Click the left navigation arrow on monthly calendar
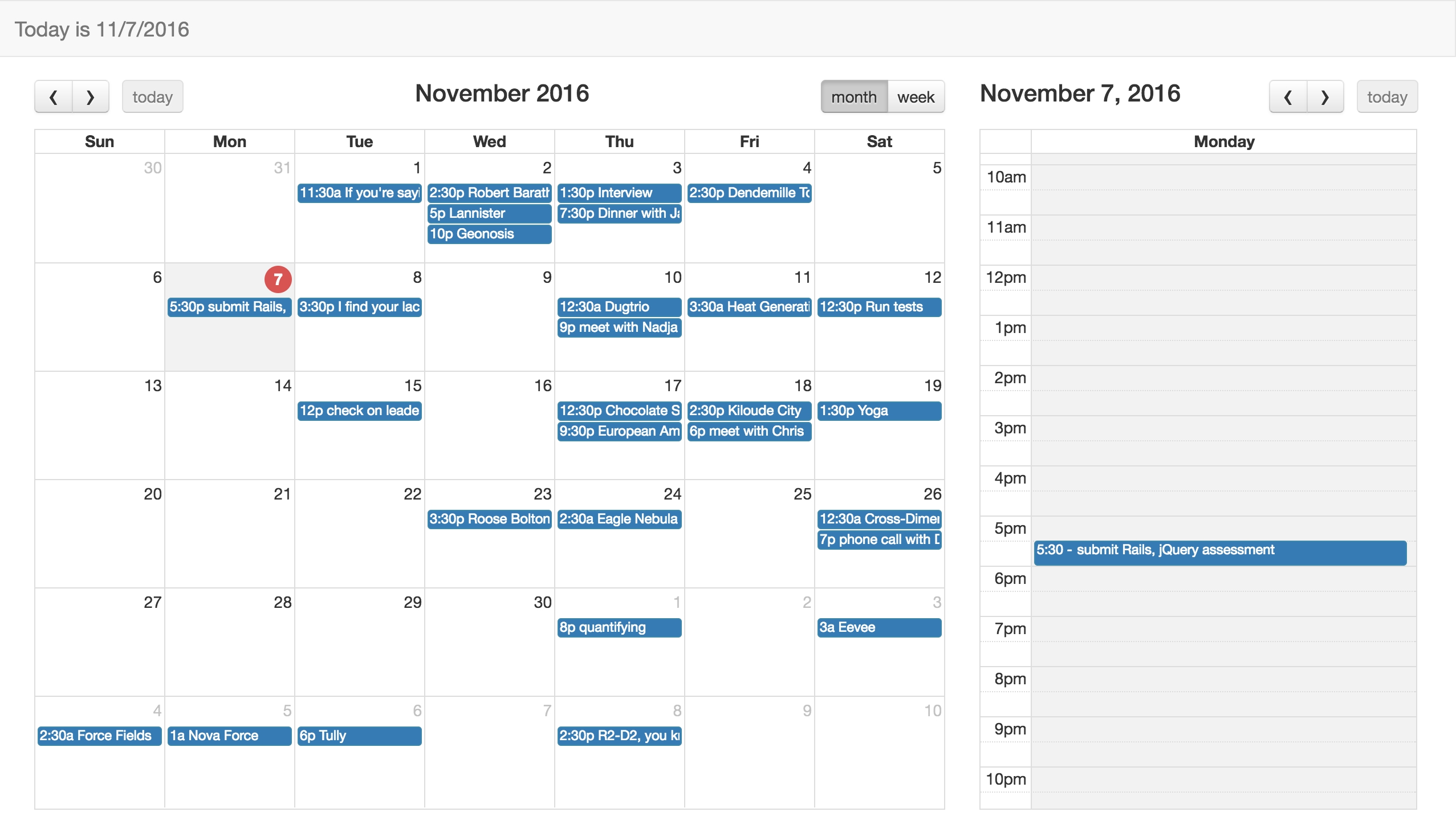 click(x=52, y=96)
